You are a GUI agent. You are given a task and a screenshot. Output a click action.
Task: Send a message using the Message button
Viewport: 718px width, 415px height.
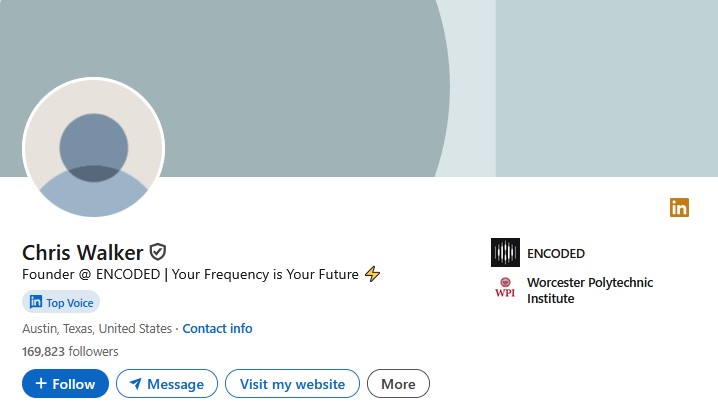click(166, 384)
